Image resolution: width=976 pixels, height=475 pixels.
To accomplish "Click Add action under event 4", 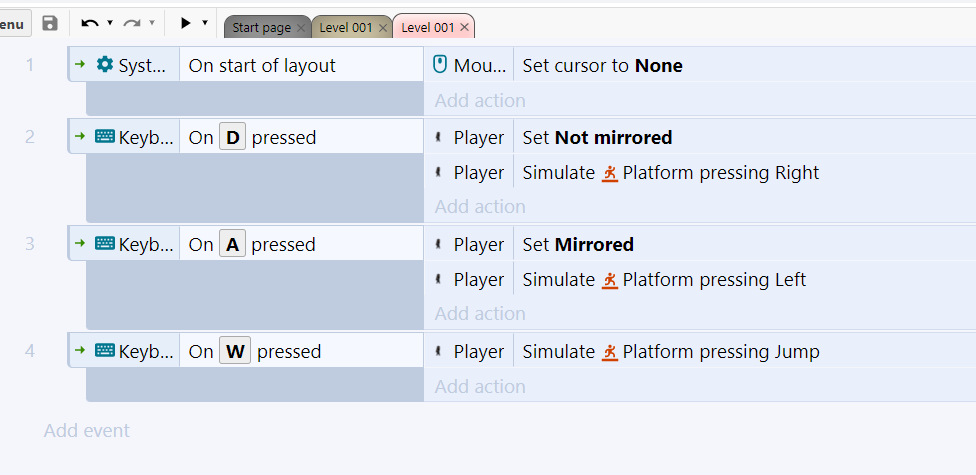I will (480, 387).
